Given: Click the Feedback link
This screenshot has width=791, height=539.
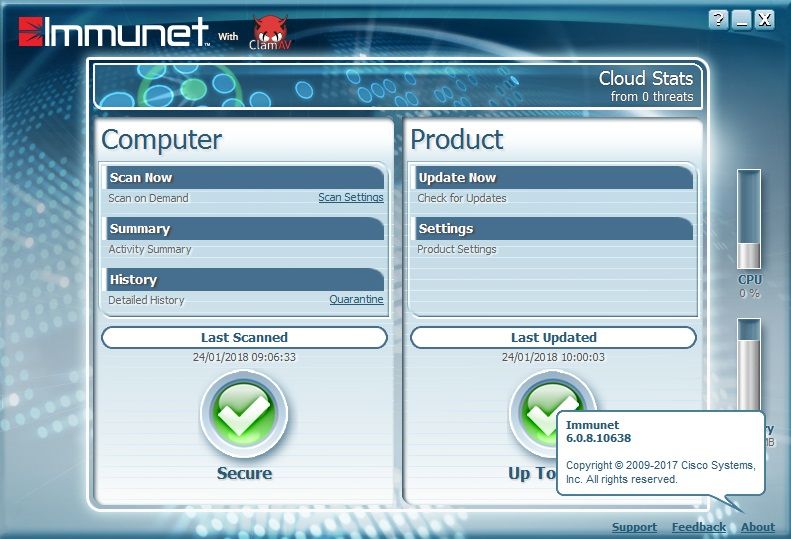Looking at the screenshot, I should [x=699, y=527].
